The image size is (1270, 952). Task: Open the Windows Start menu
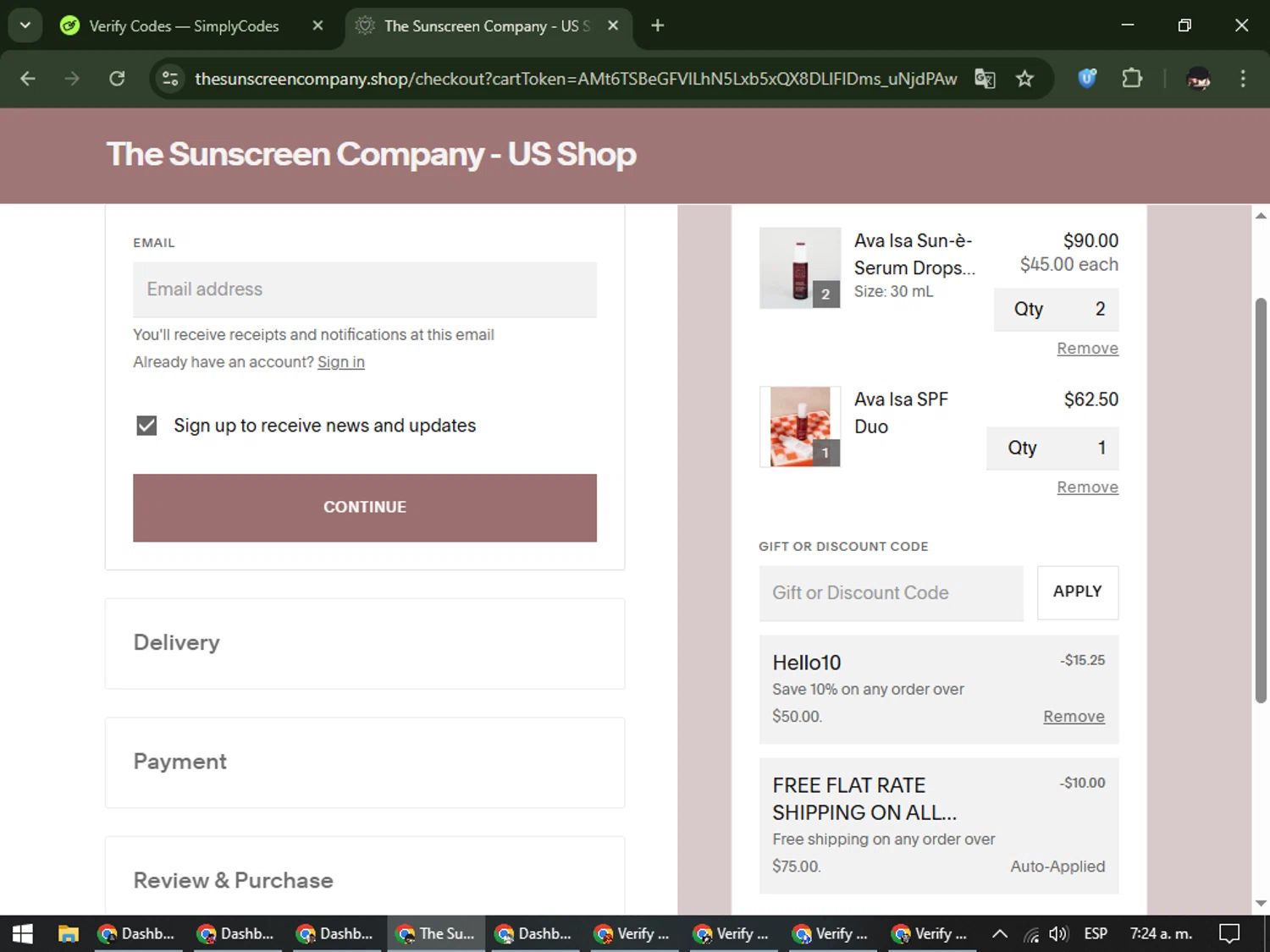tap(23, 934)
